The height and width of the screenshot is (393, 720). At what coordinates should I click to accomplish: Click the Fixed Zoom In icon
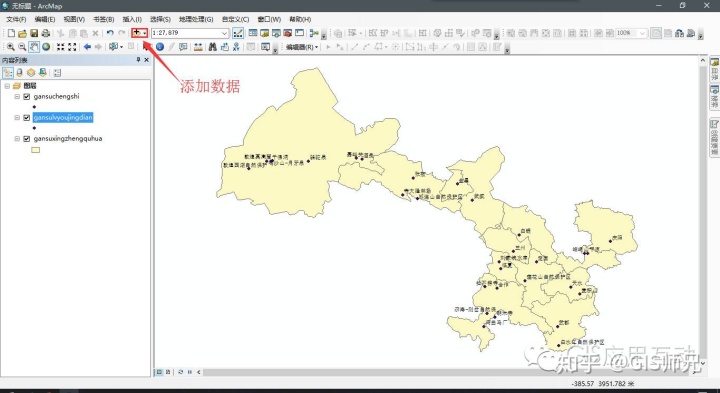click(x=60, y=47)
